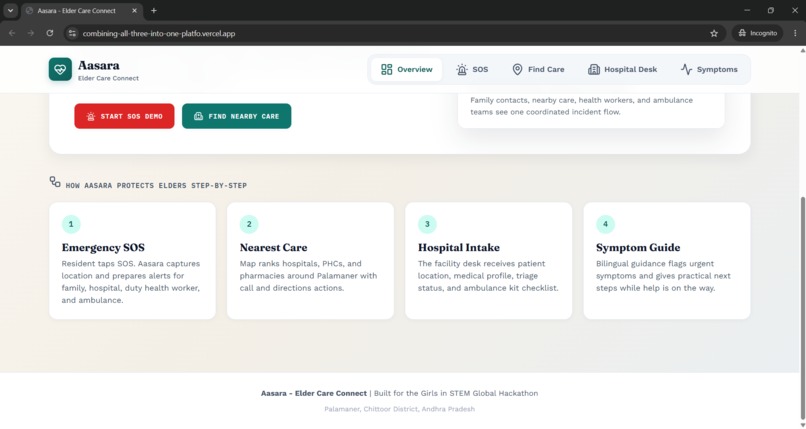Click step number 1 badge
This screenshot has height=429, width=806.
click(71, 224)
